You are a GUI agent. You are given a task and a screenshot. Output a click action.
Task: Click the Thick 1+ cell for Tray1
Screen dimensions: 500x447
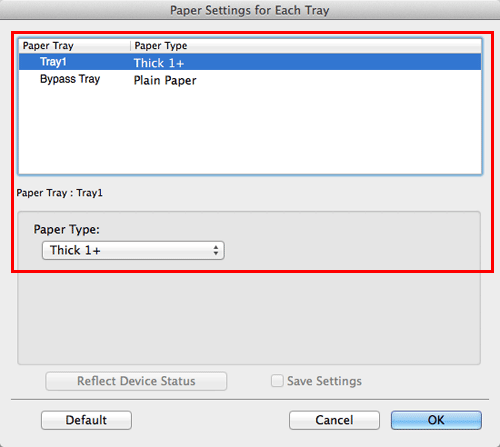tap(159, 63)
